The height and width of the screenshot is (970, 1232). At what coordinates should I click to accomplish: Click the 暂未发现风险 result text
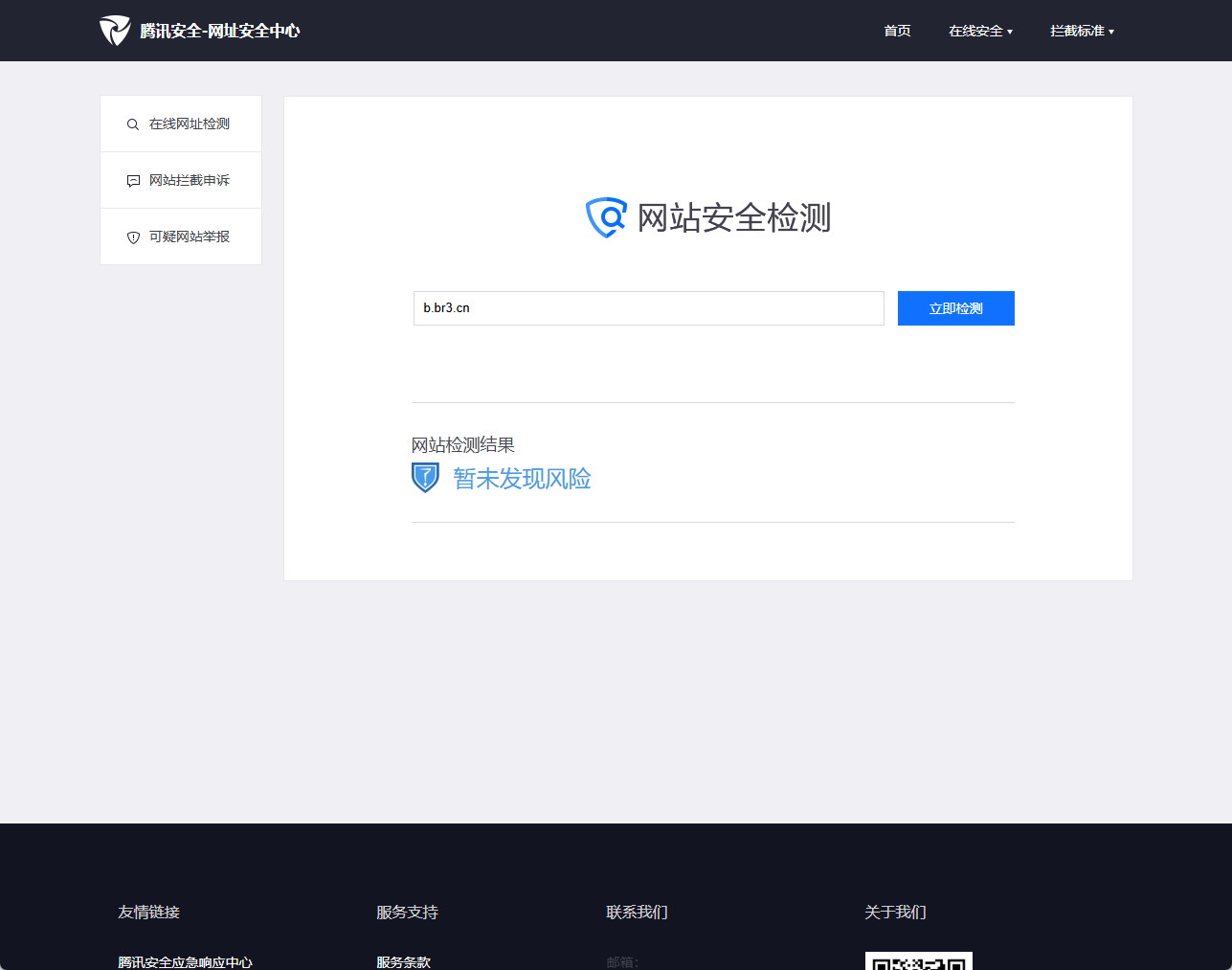click(x=522, y=479)
